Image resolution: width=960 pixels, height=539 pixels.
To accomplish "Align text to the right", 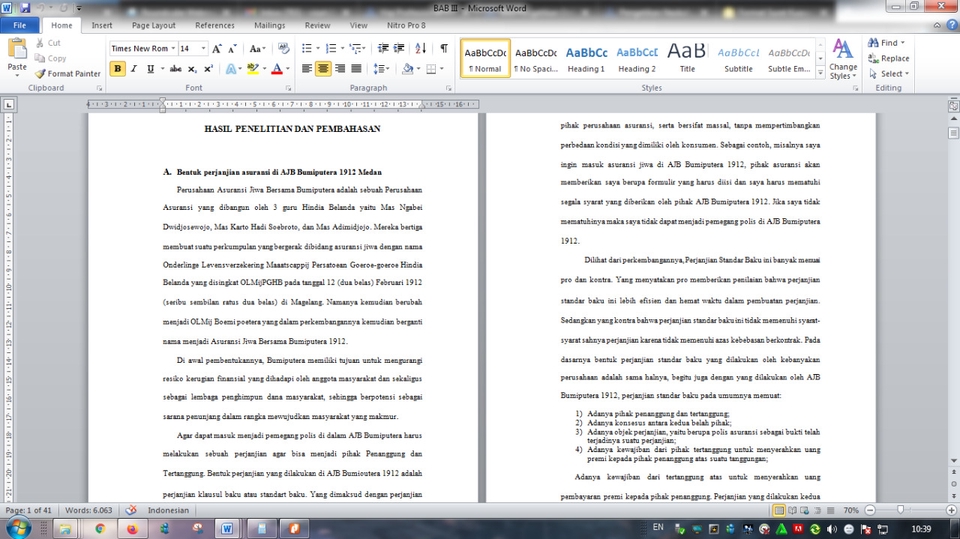I will (x=340, y=69).
